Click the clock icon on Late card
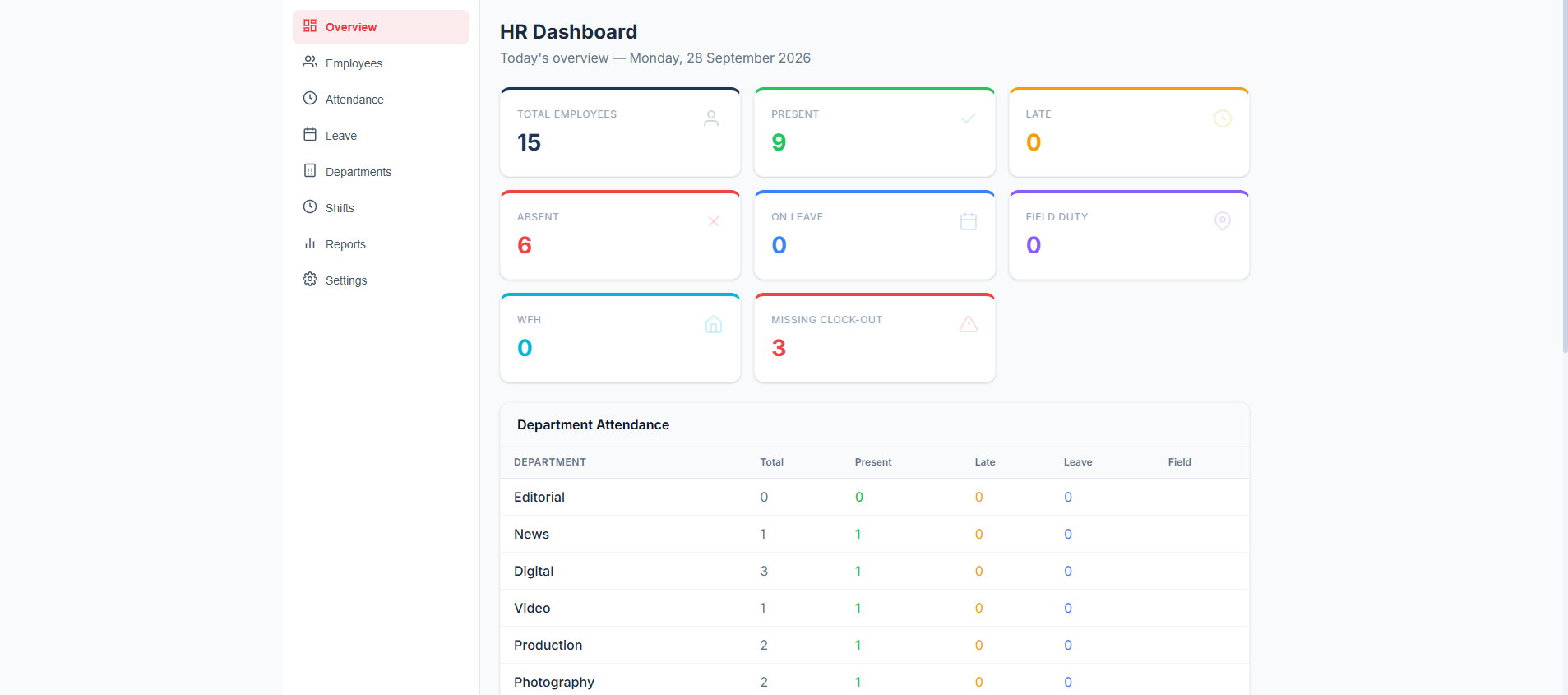The image size is (1568, 695). pos(1223,118)
